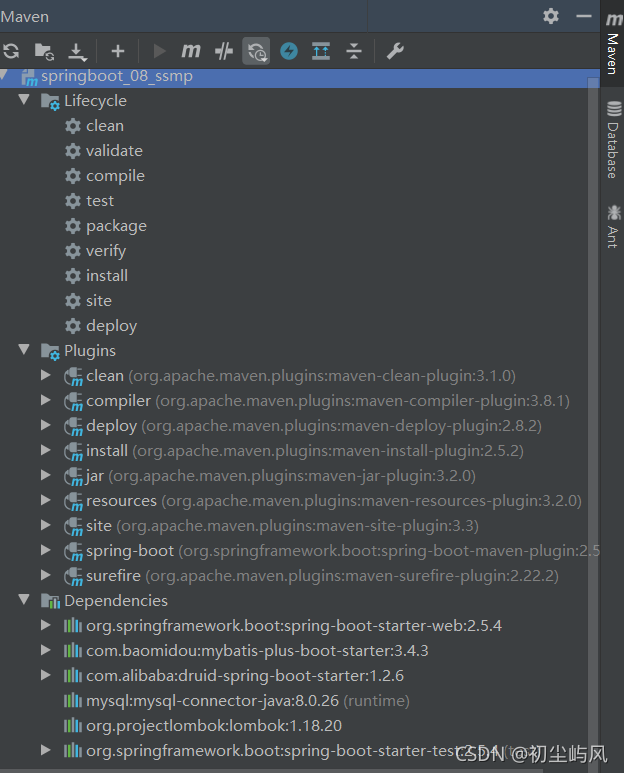Click gear icon beside package phase

click(x=73, y=226)
